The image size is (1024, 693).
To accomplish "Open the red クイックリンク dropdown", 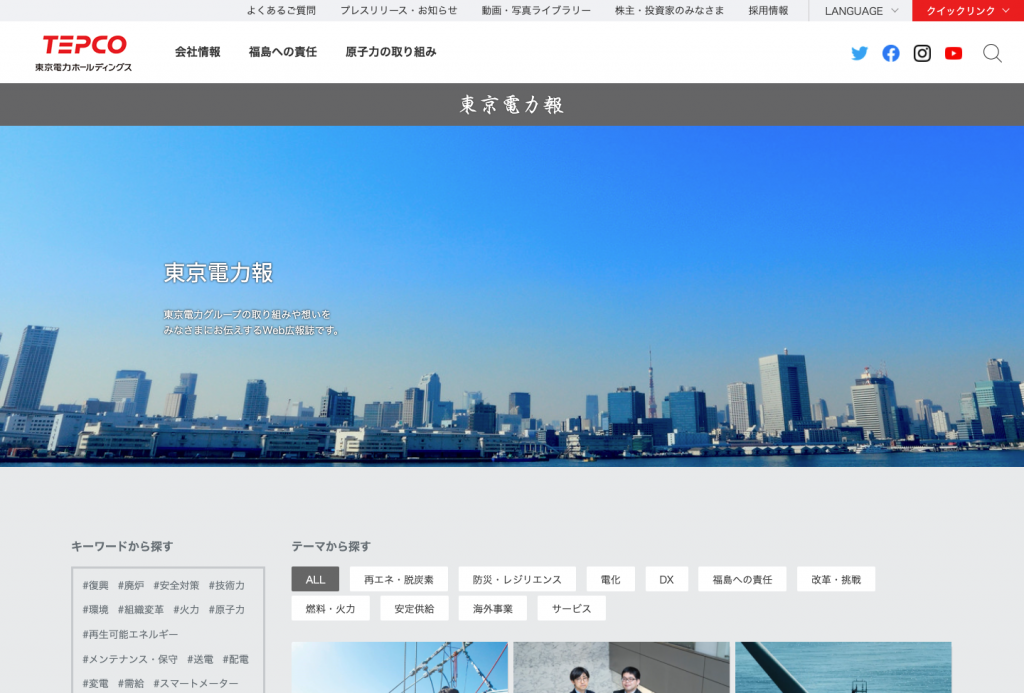I will 967,11.
